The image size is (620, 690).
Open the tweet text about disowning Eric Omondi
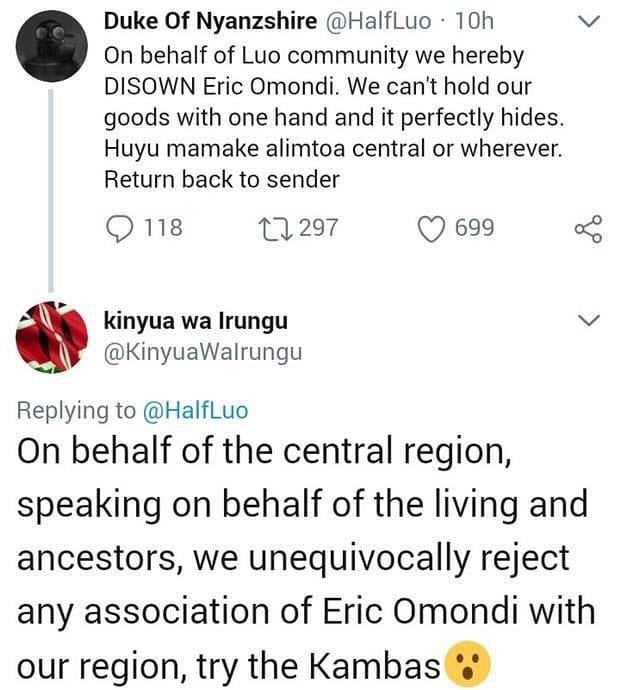pos(334,118)
